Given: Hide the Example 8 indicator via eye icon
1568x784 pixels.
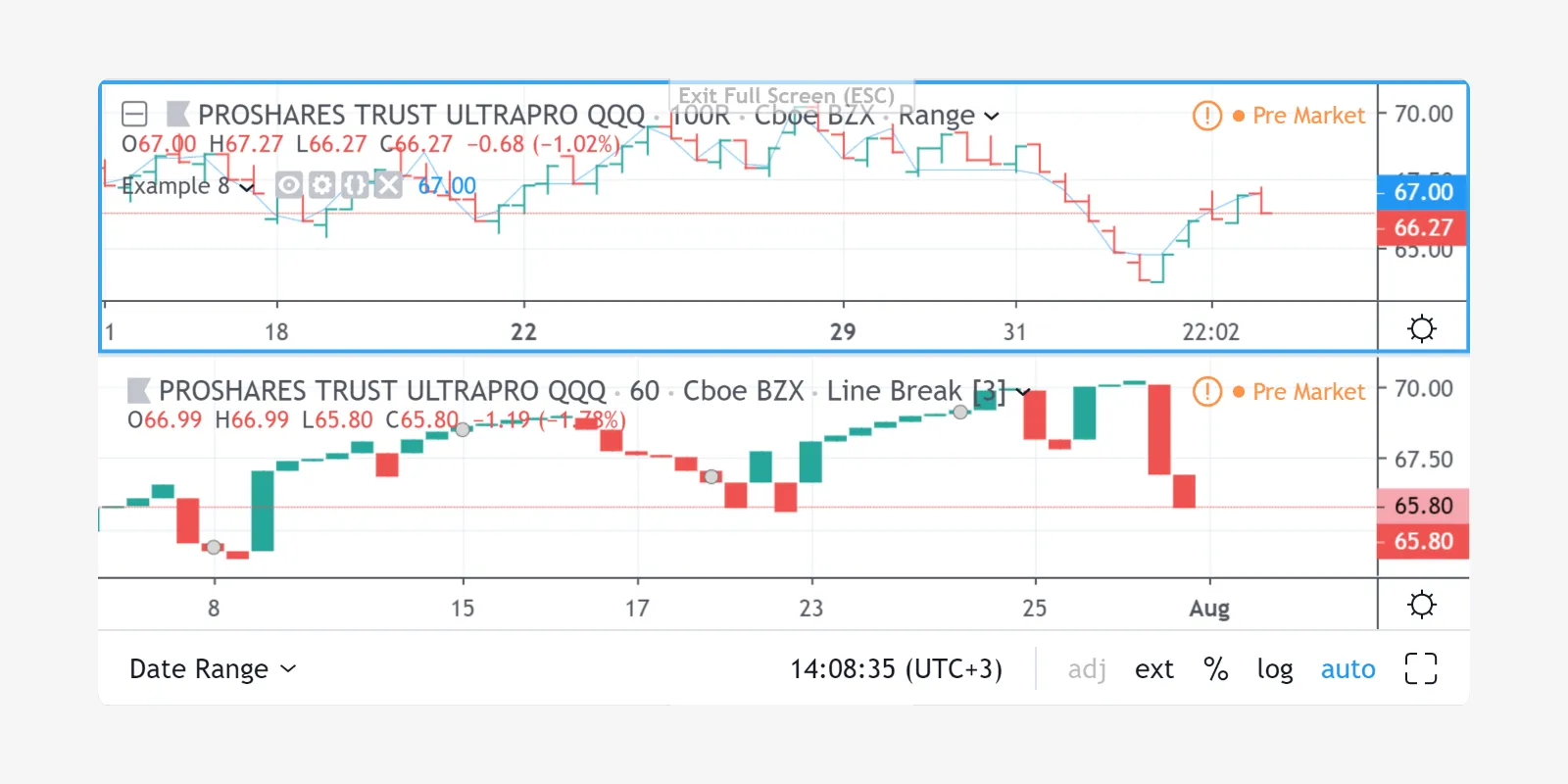Looking at the screenshot, I should click(x=289, y=185).
